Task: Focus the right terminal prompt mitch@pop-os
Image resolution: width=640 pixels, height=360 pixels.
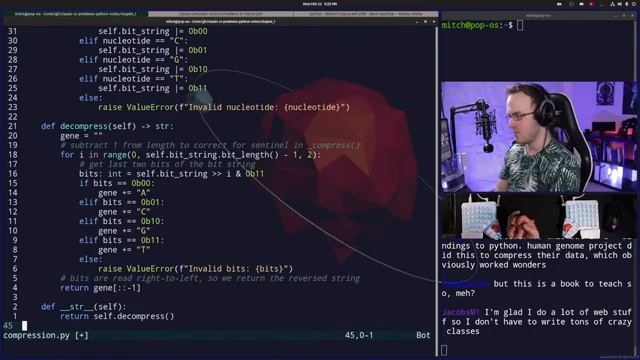Action: click(x=477, y=25)
